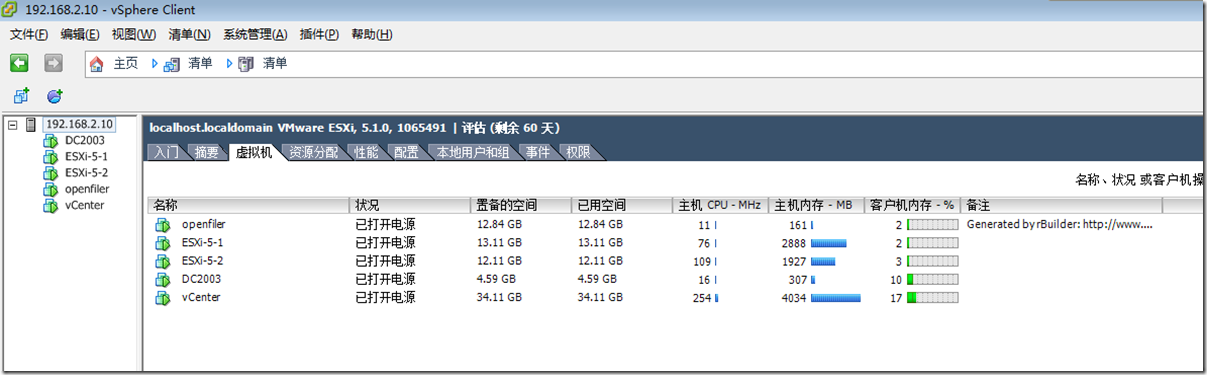This screenshot has height=375, width=1207.
Task: Open the 系统管理(A) menu
Action: pyautogui.click(x=255, y=35)
